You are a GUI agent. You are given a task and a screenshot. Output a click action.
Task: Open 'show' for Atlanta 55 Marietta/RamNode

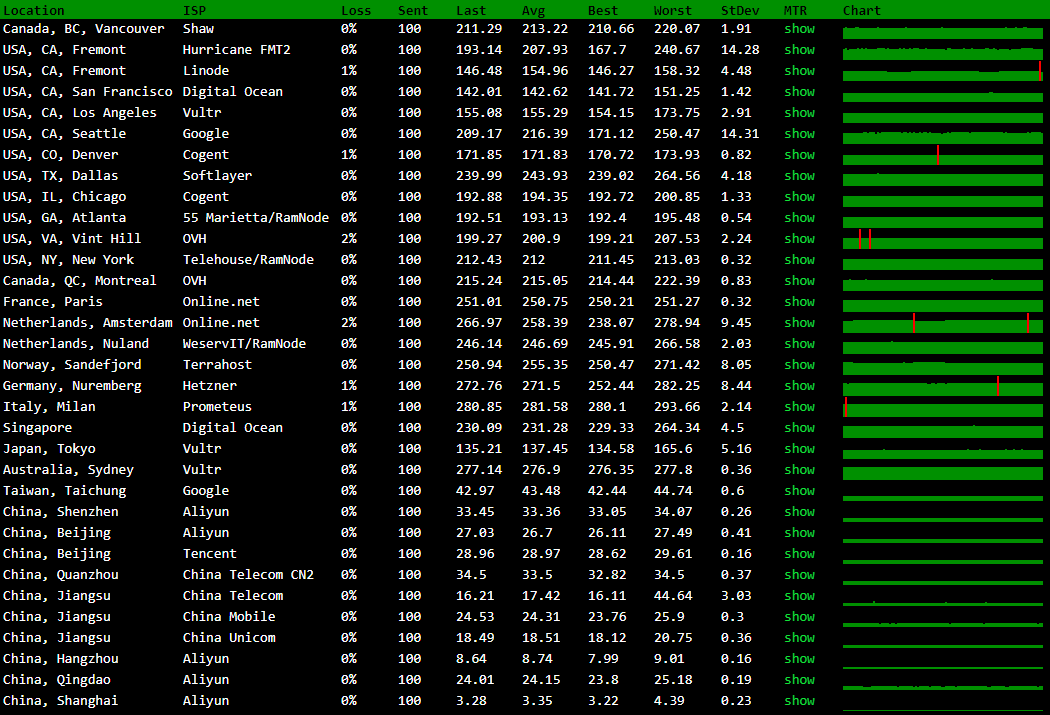pyautogui.click(x=800, y=218)
